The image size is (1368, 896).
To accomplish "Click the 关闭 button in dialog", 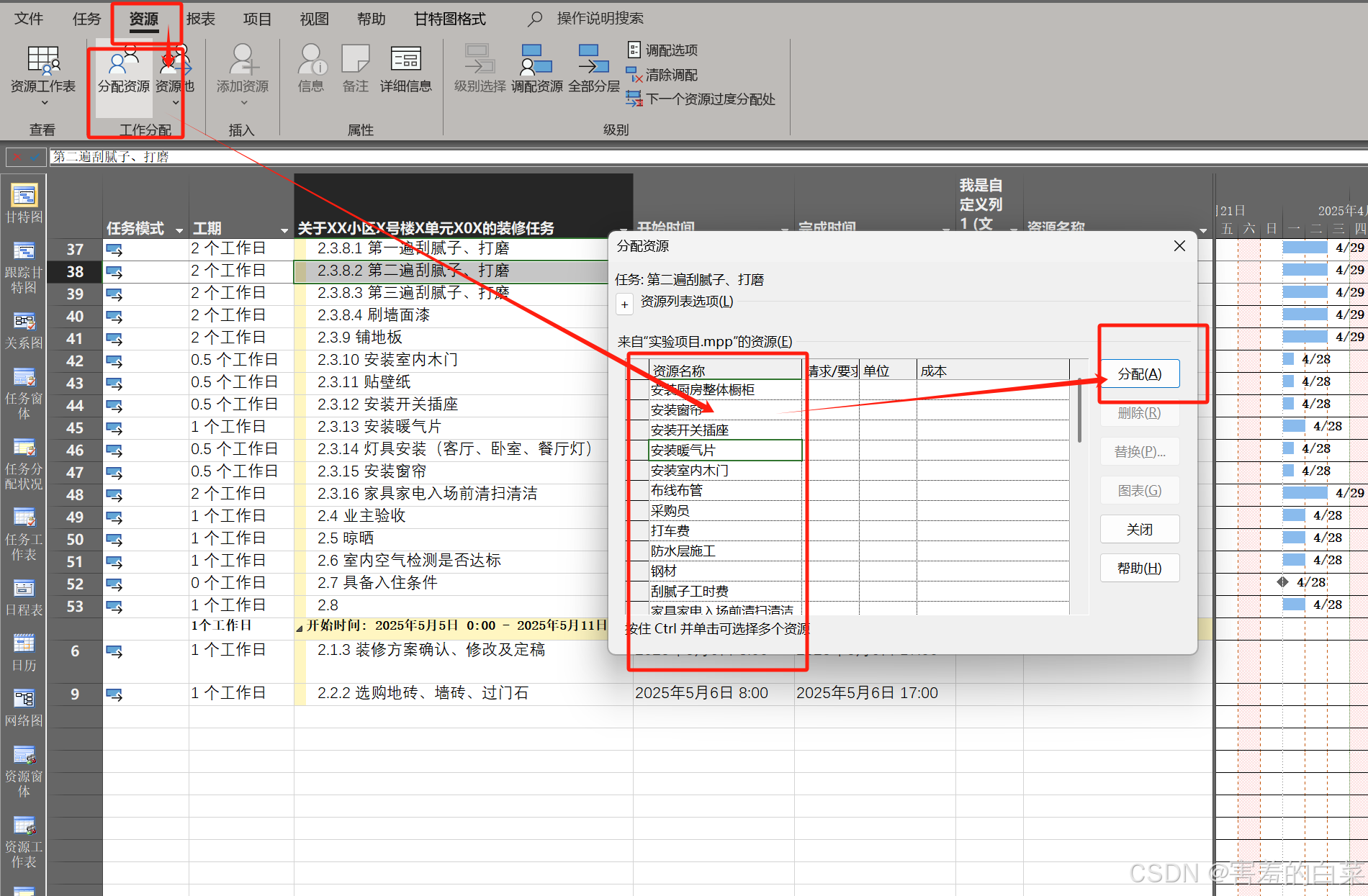I will pyautogui.click(x=1140, y=529).
